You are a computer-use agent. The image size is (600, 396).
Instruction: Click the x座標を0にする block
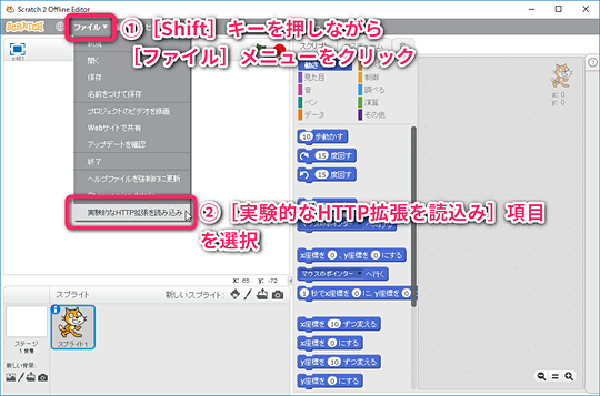[x=330, y=343]
